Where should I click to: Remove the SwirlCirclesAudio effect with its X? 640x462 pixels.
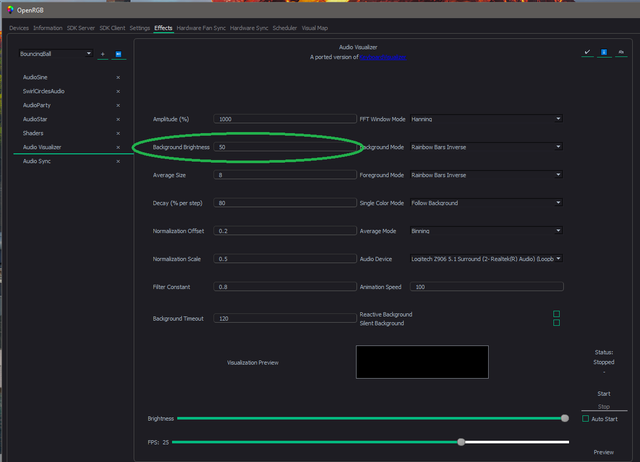pos(118,91)
